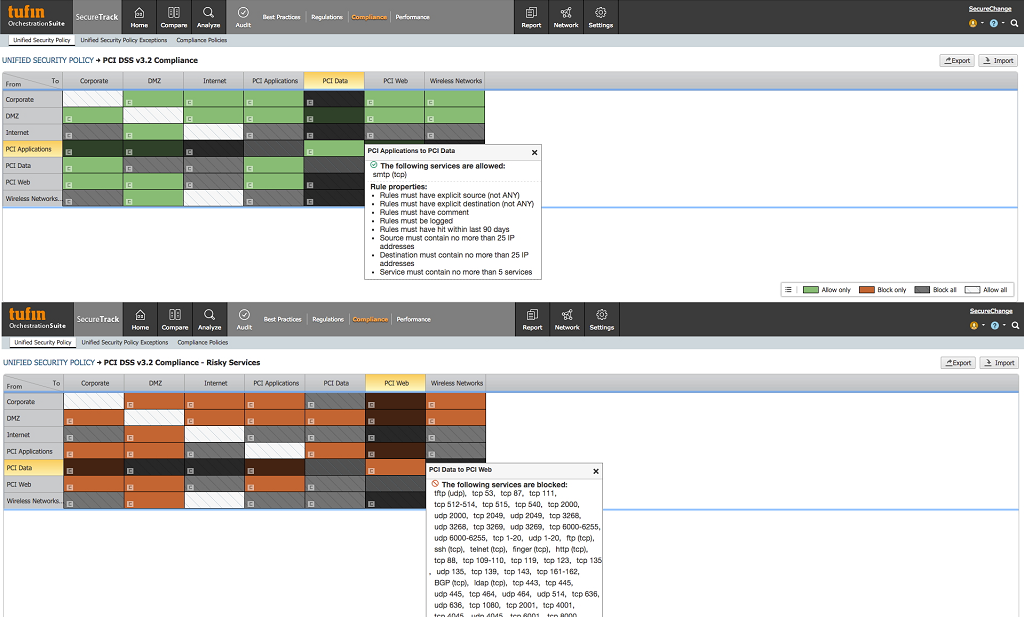
Task: Toggle the Allow only legend filter
Action: tap(828, 290)
